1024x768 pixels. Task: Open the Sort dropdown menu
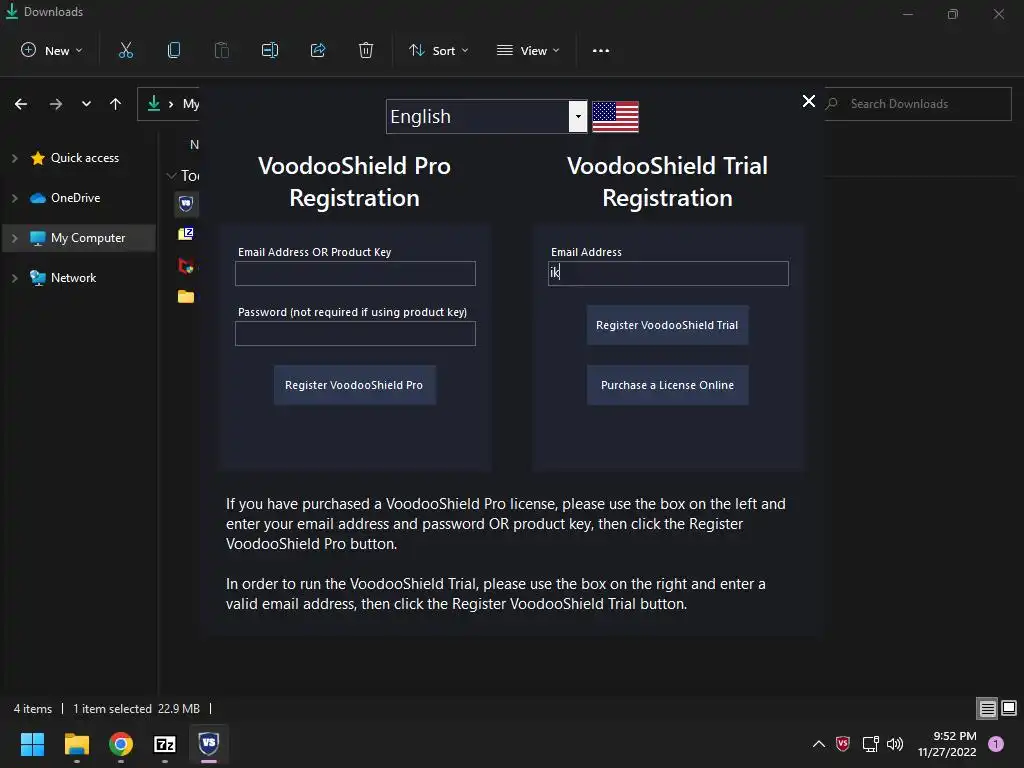[x=439, y=50]
